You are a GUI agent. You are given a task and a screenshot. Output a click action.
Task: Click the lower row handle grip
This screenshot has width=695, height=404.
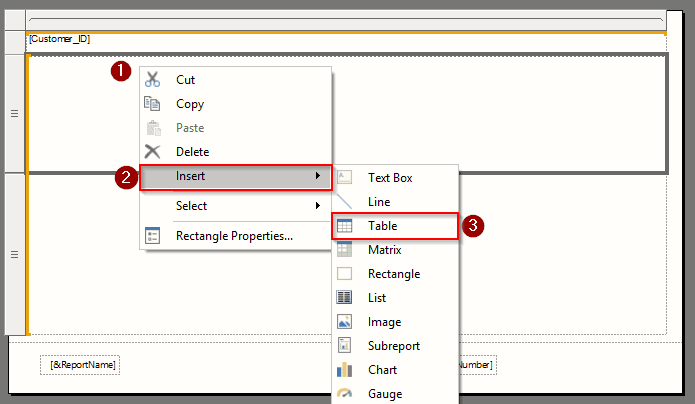[x=15, y=255]
